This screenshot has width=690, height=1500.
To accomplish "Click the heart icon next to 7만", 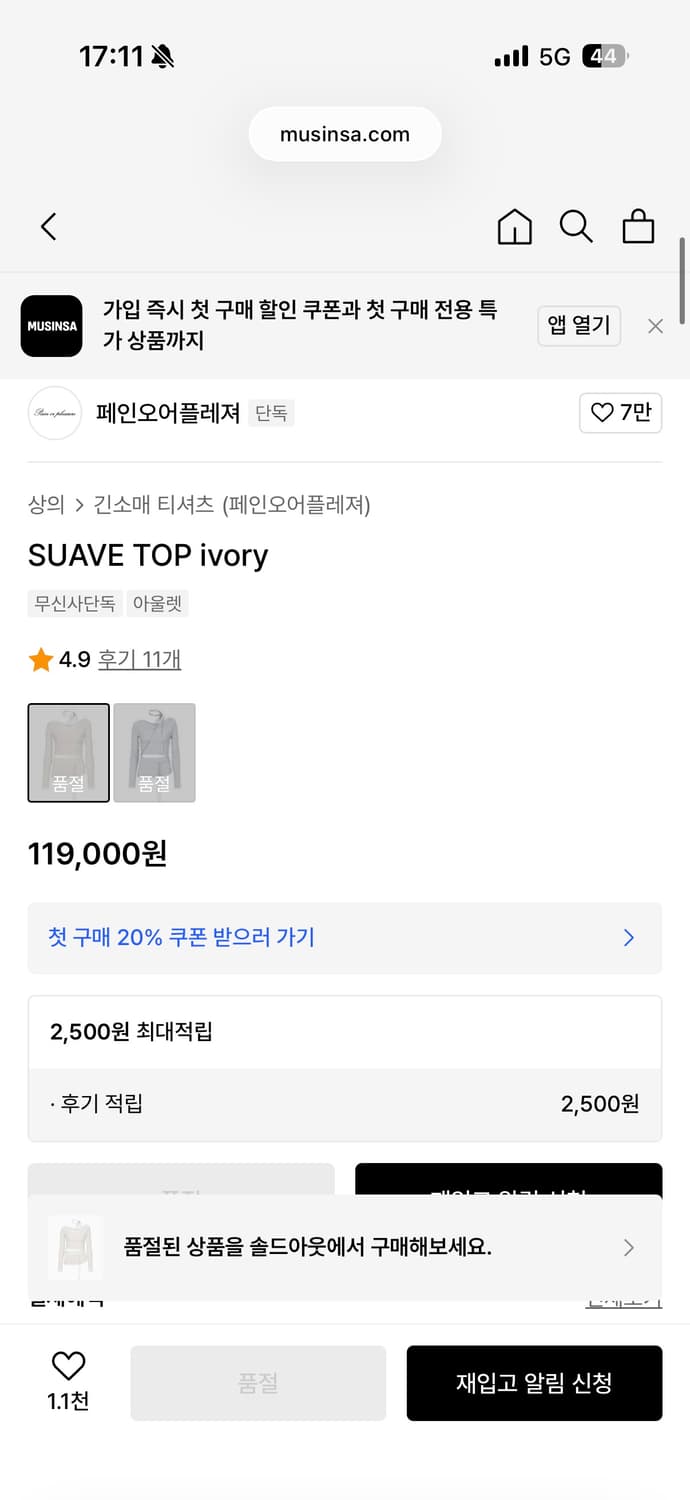I will pyautogui.click(x=601, y=413).
